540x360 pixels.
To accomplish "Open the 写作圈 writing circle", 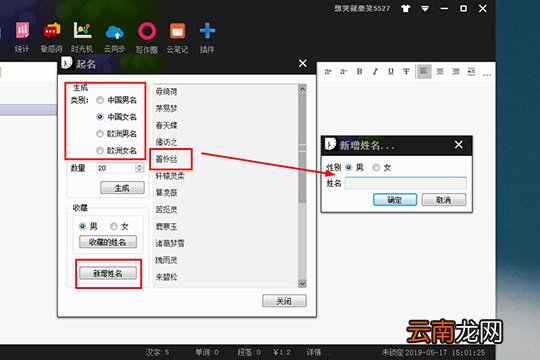I will point(147,37).
